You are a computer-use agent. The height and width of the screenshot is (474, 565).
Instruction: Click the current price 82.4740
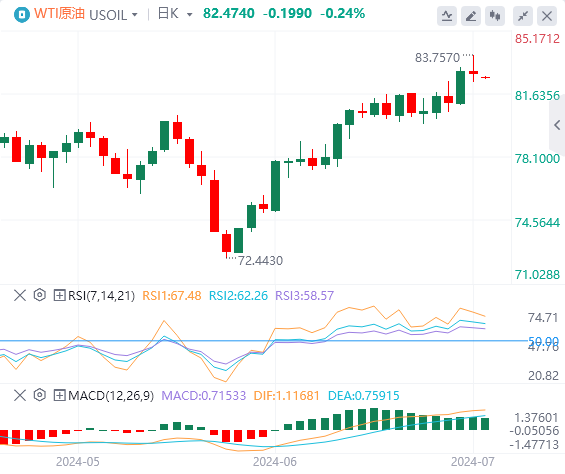pos(229,13)
